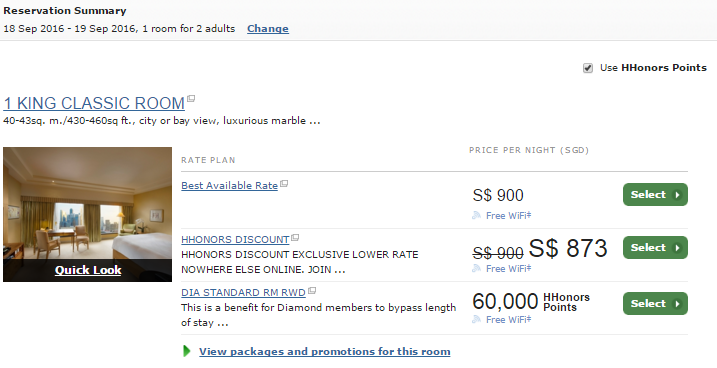Open Quick Look on room photo
Screen dimensions: 717x368
[x=88, y=270]
